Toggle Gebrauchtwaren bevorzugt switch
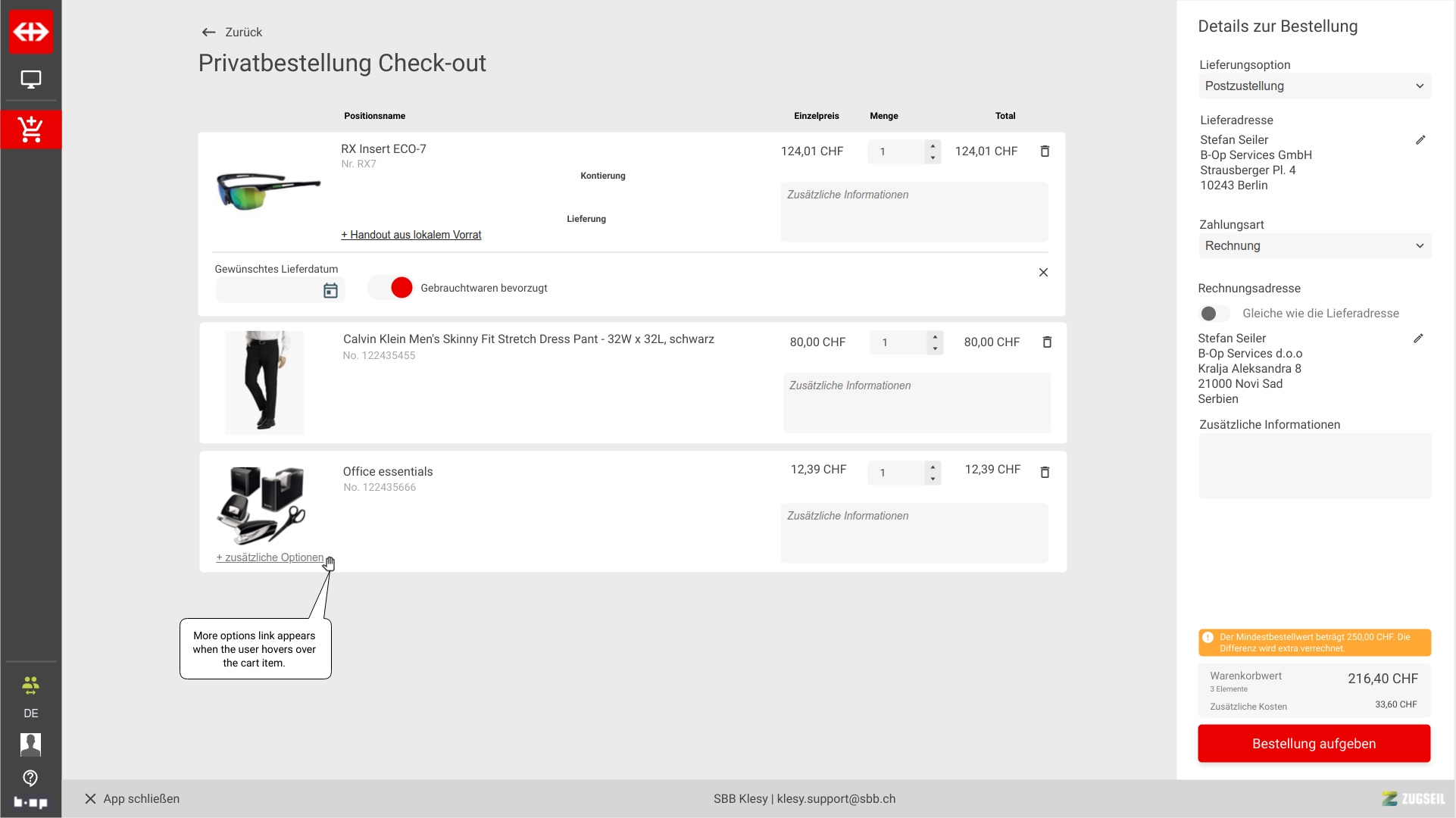 tap(391, 288)
